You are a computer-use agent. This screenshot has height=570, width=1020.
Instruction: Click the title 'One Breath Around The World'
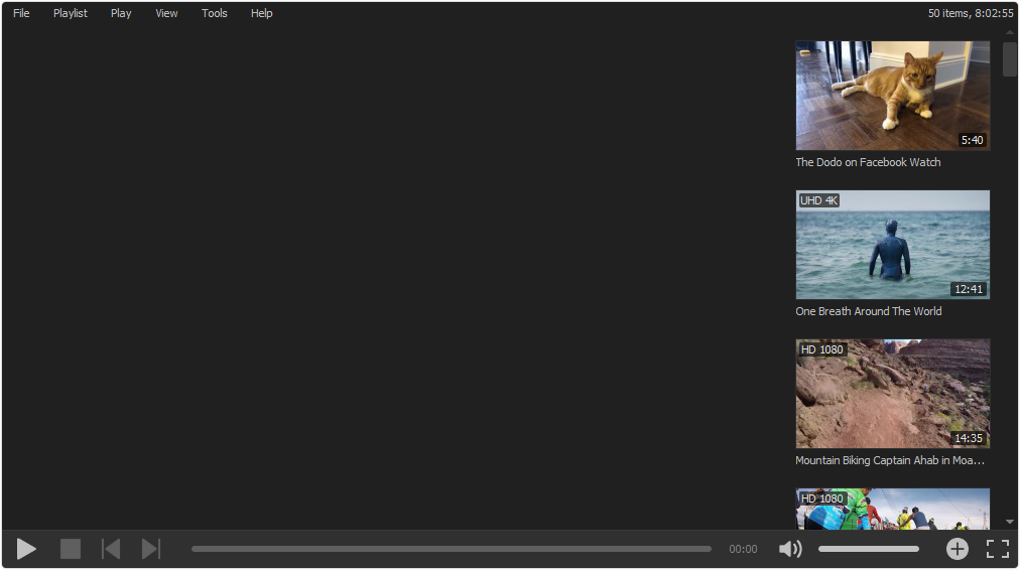(x=868, y=311)
